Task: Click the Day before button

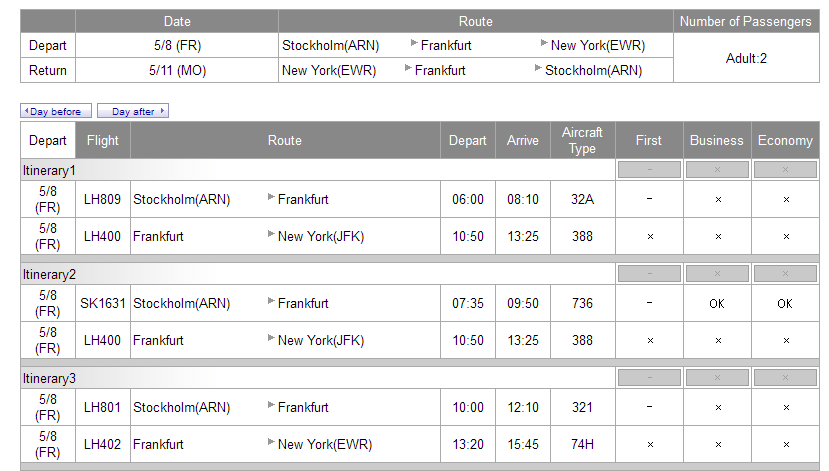Action: pyautogui.click(x=56, y=111)
